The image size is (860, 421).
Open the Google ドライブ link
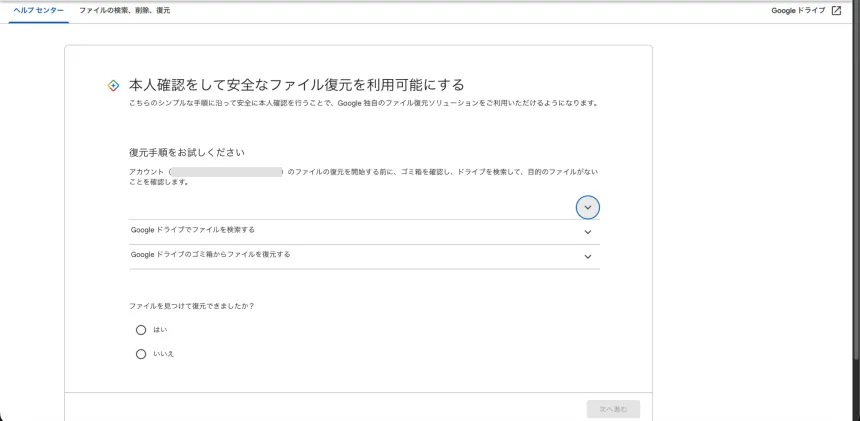[x=798, y=10]
